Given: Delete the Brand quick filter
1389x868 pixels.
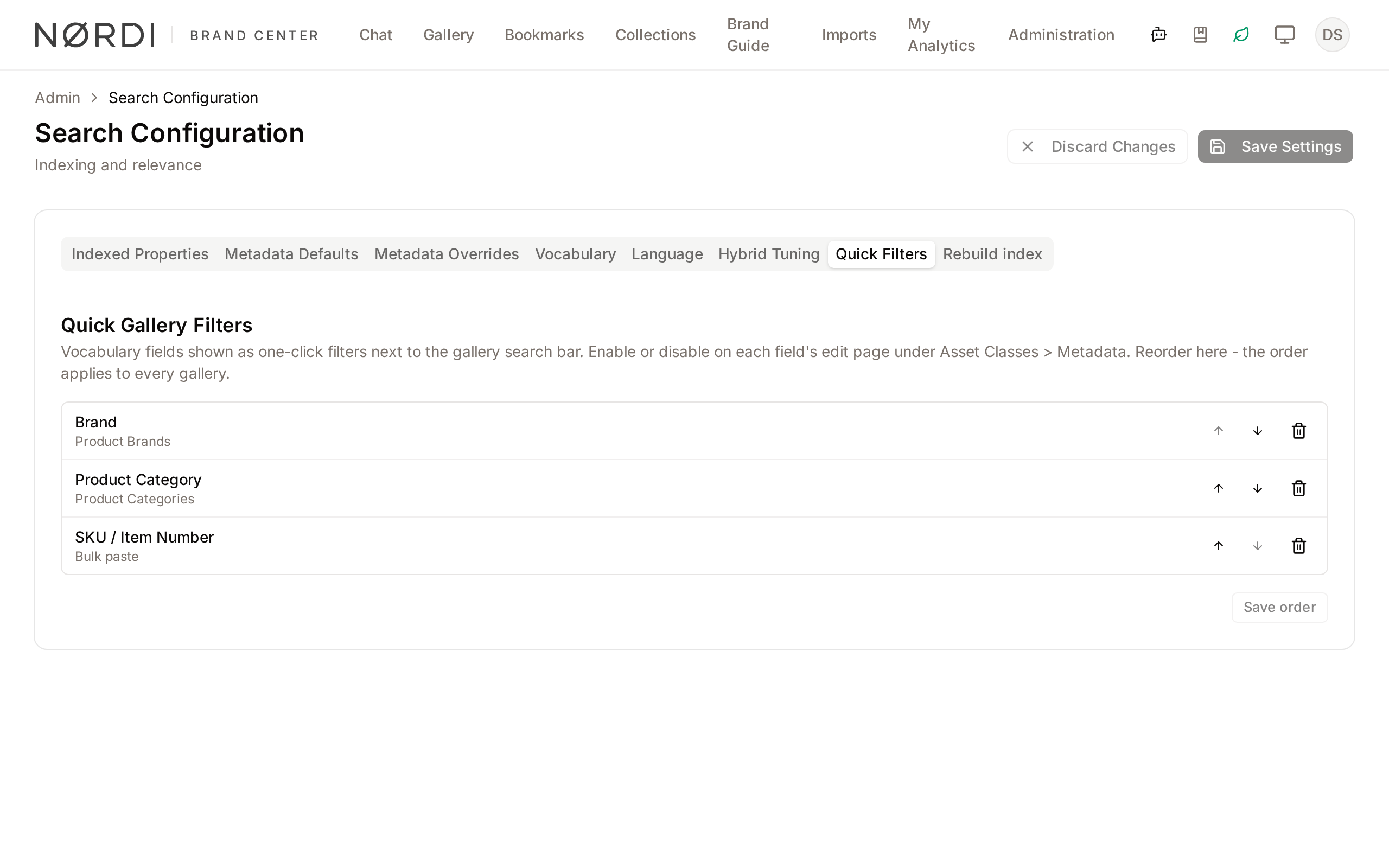Looking at the screenshot, I should pyautogui.click(x=1298, y=431).
